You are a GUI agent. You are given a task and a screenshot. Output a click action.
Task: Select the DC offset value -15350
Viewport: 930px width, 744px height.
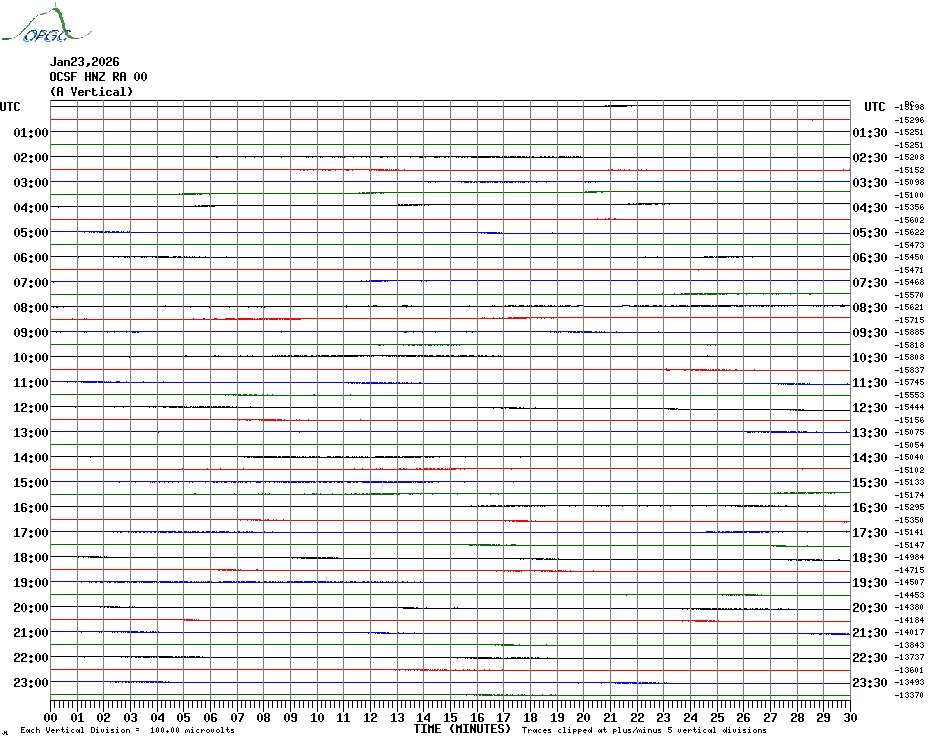(x=909, y=520)
